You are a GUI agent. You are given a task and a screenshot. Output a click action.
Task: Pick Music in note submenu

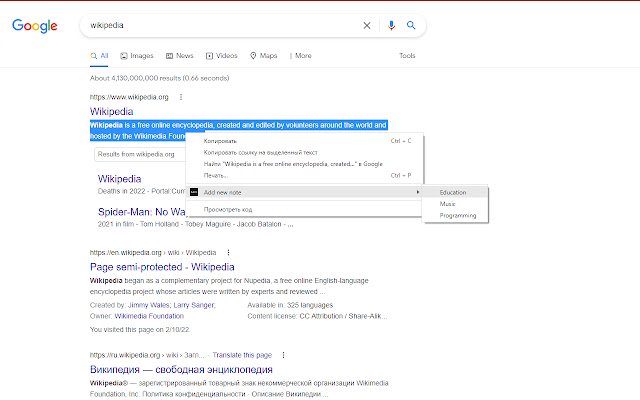(x=455, y=204)
